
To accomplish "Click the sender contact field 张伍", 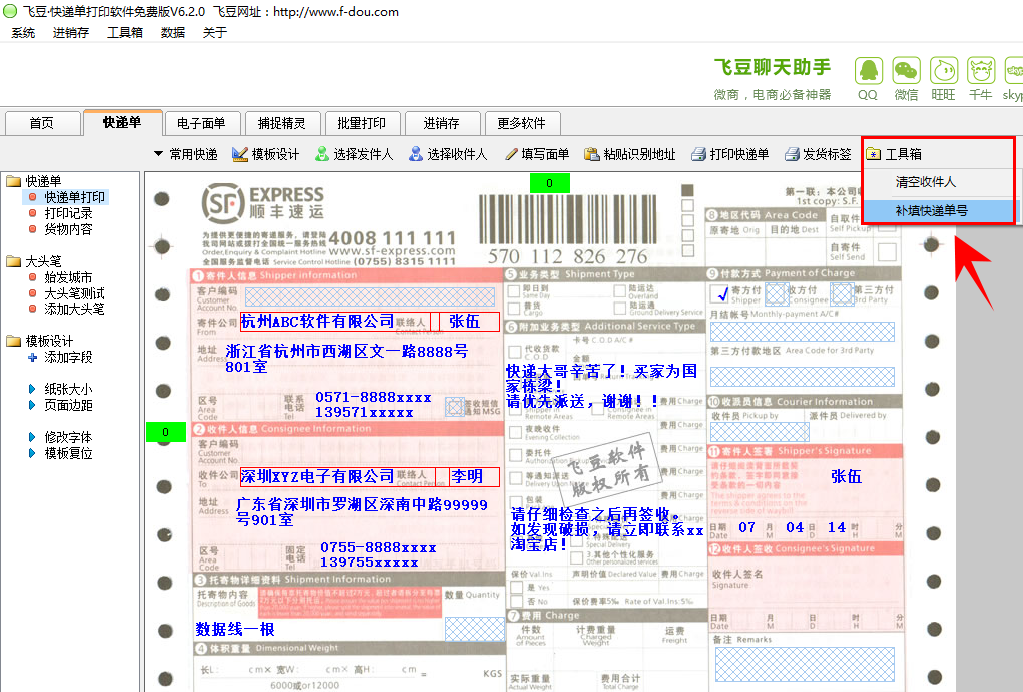I will (x=469, y=322).
